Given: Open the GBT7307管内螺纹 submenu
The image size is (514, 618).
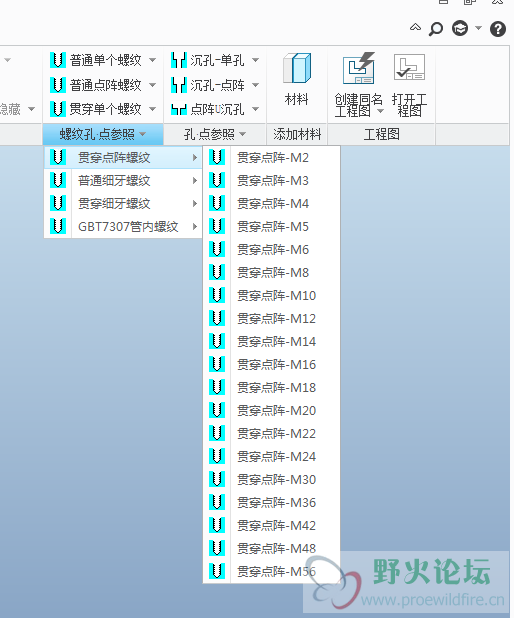Looking at the screenshot, I should [123, 227].
